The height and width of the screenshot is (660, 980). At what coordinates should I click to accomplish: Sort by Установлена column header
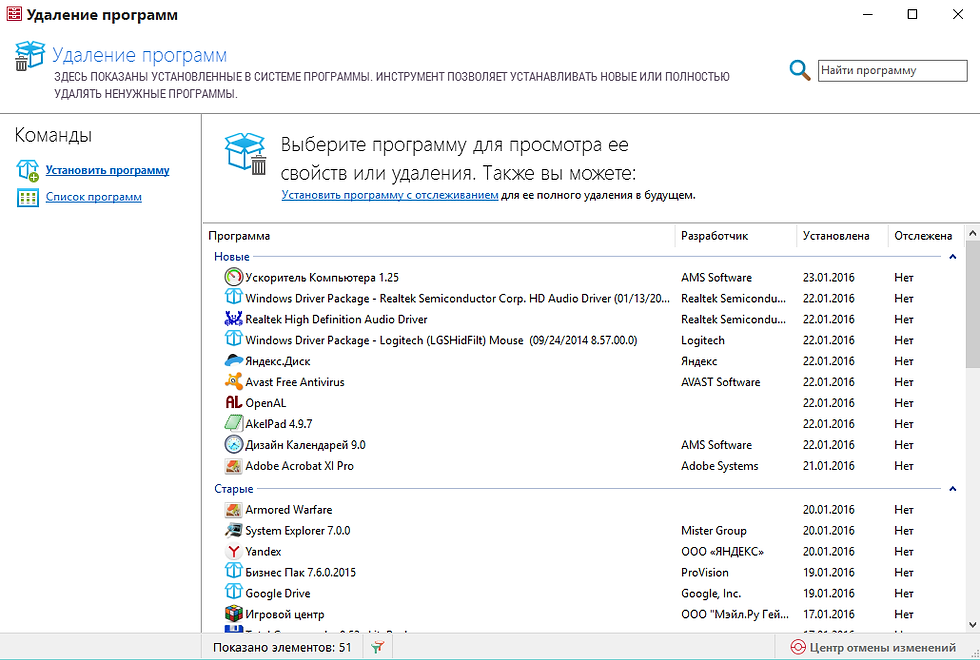tap(842, 236)
